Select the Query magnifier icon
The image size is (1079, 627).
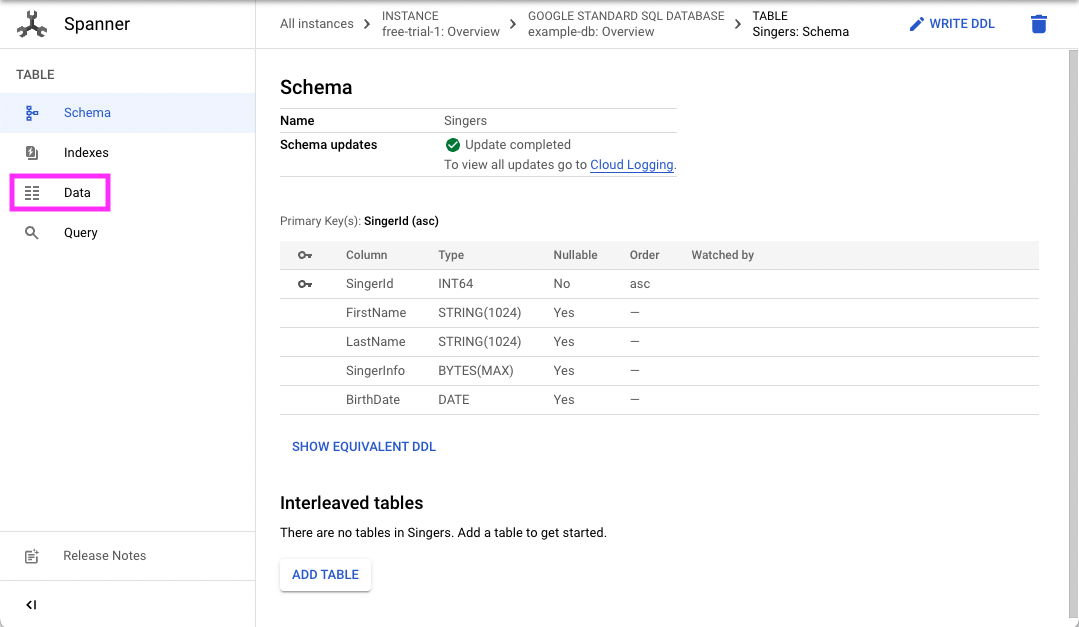(x=31, y=232)
